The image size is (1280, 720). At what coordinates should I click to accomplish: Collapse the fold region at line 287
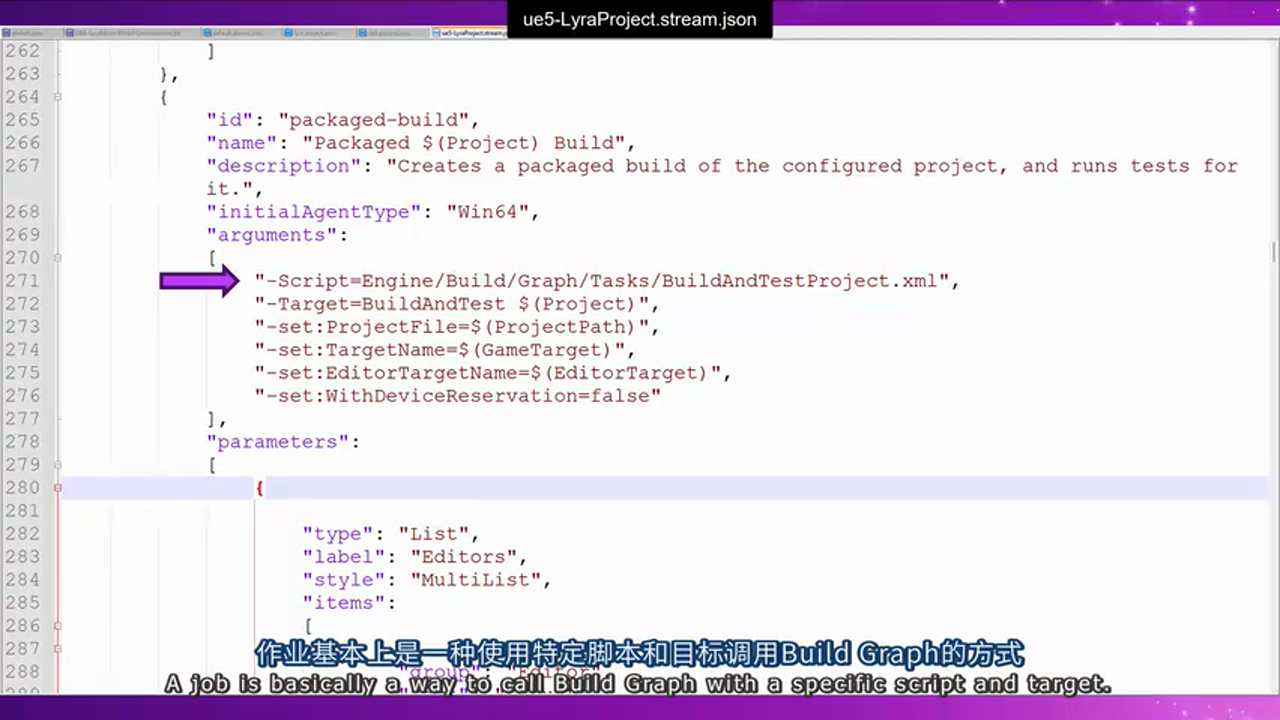click(57, 648)
